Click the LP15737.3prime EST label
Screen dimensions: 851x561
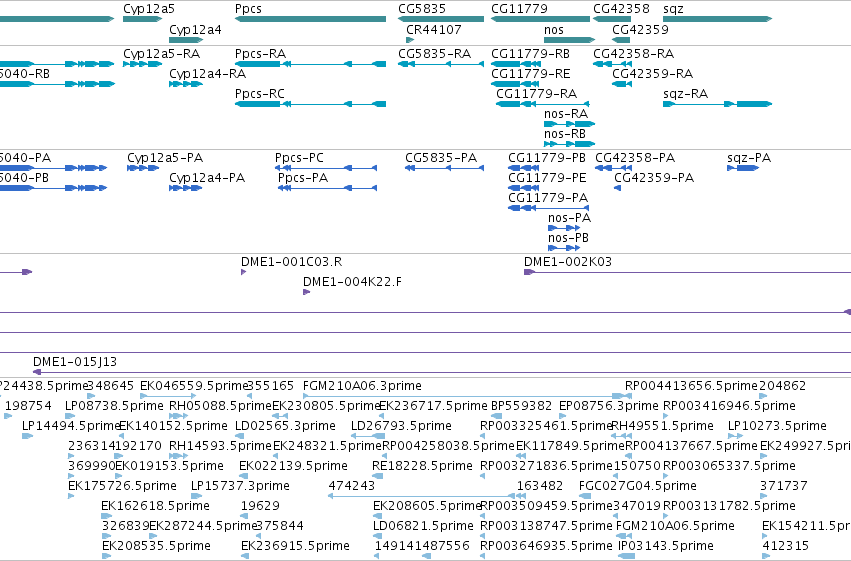pyautogui.click(x=240, y=486)
